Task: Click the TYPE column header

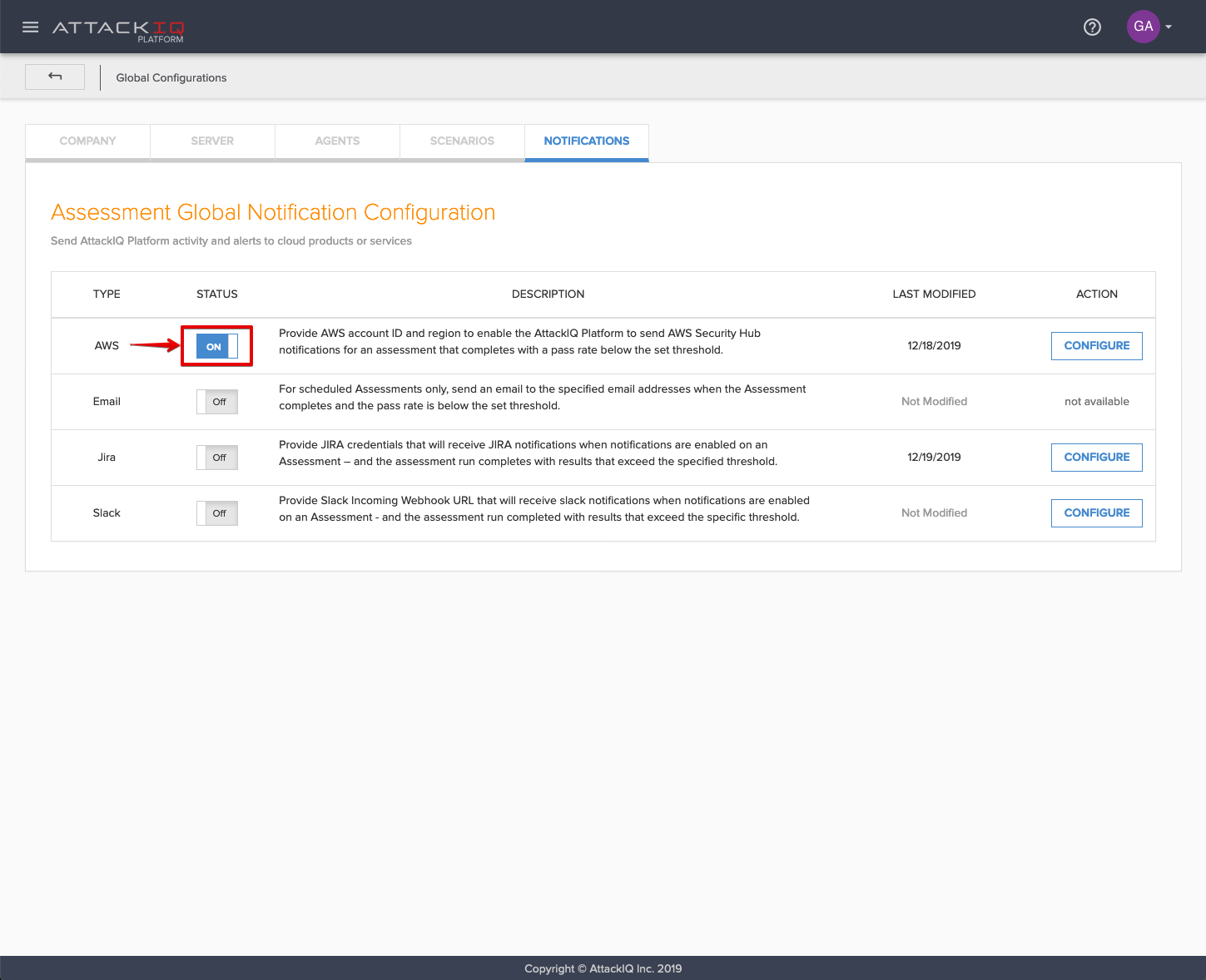Action: pos(107,294)
